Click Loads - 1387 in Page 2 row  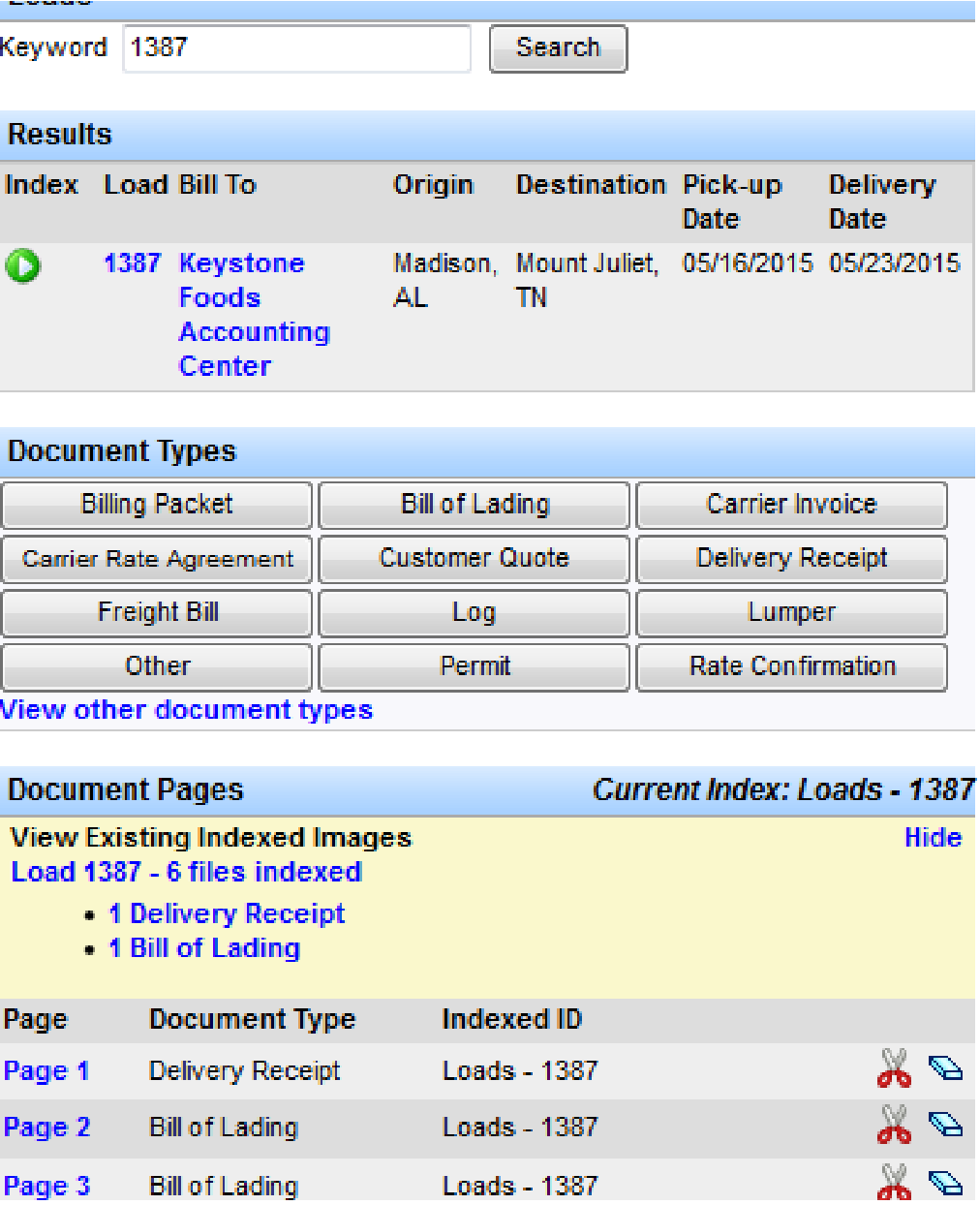point(520,1128)
